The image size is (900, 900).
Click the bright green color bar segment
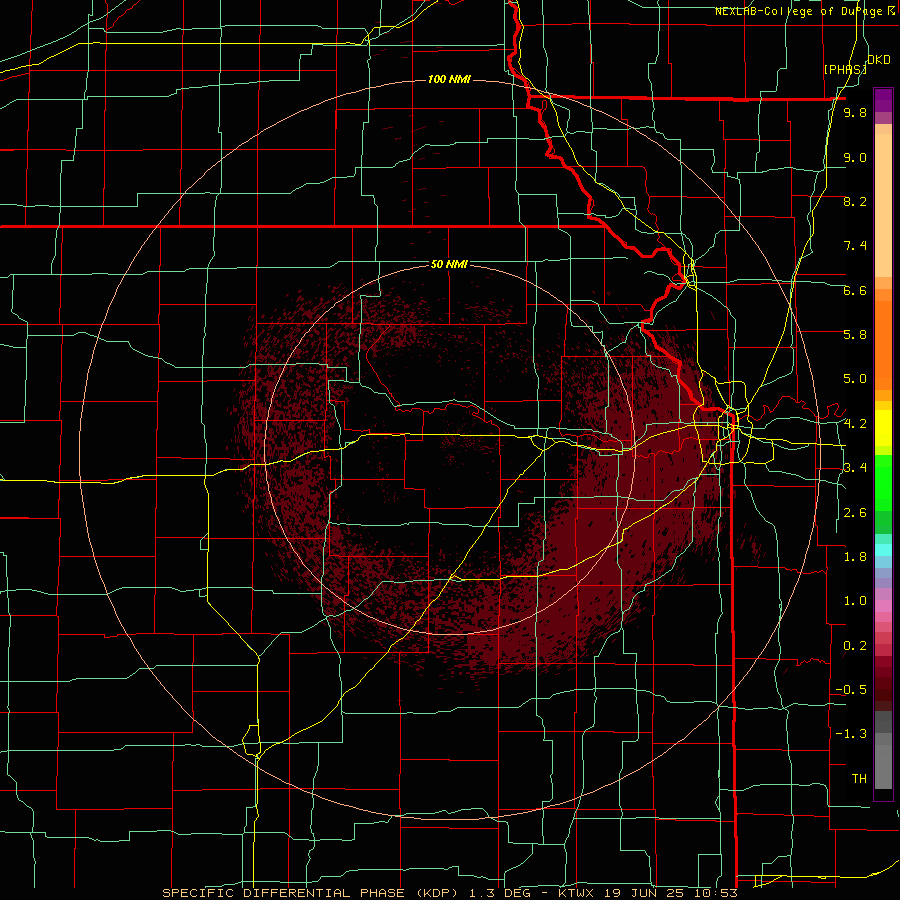(883, 482)
